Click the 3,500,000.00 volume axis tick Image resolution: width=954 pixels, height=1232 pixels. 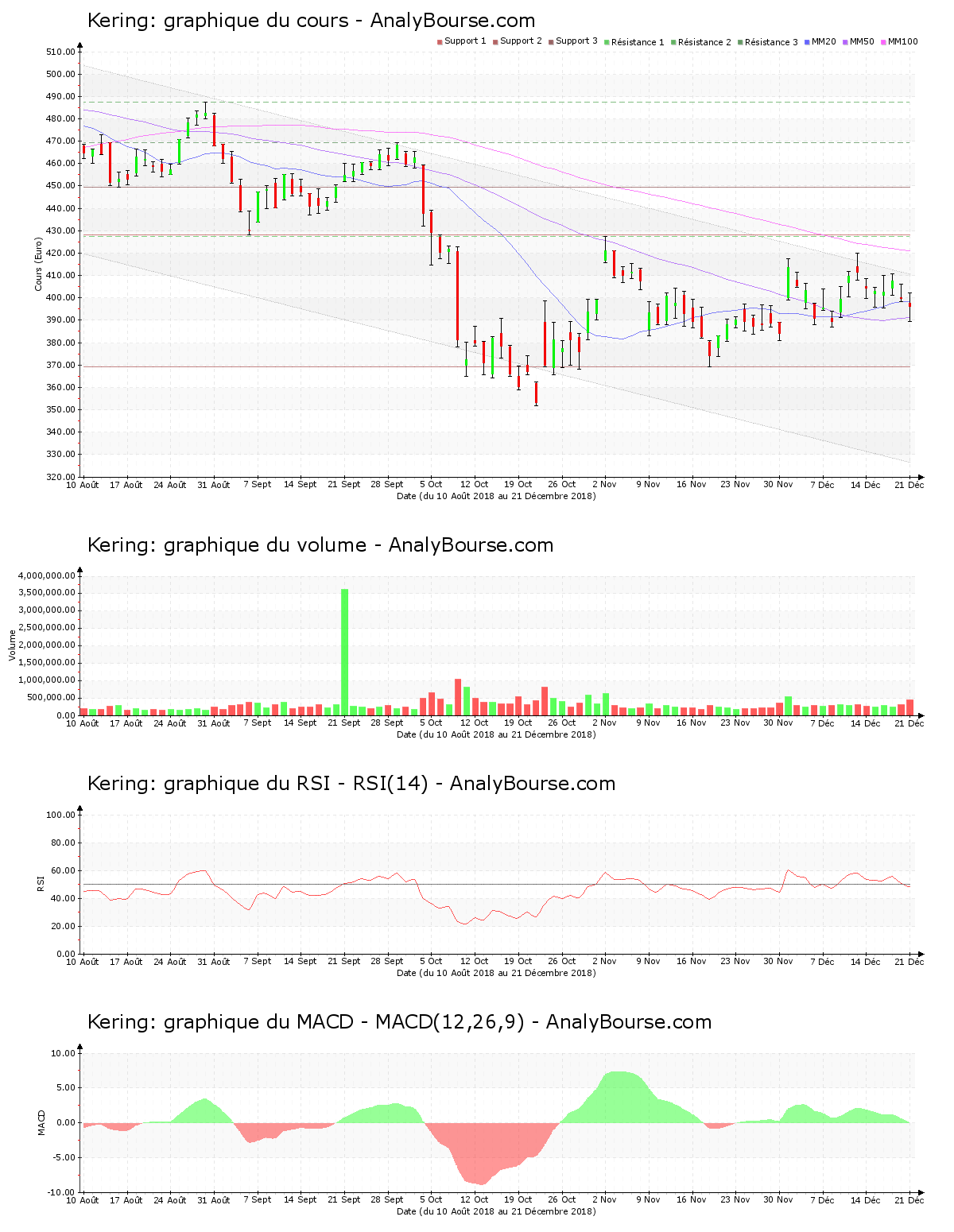point(46,593)
